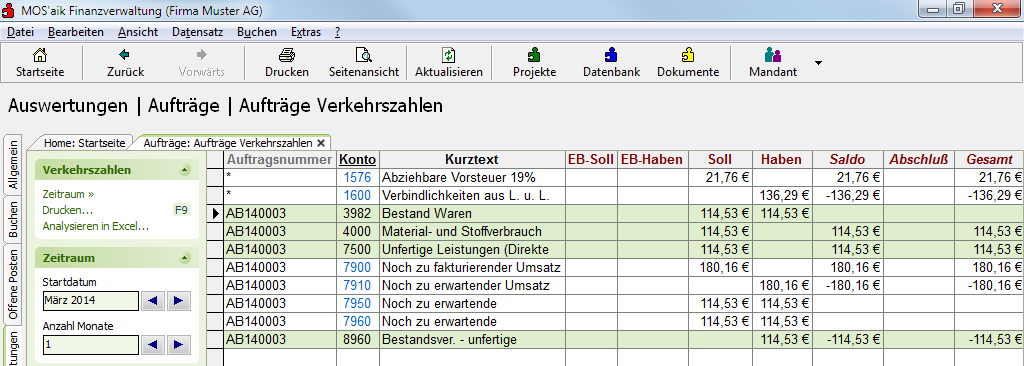Click the Anzahl Monate field
The height and width of the screenshot is (366, 1024).
(91, 344)
